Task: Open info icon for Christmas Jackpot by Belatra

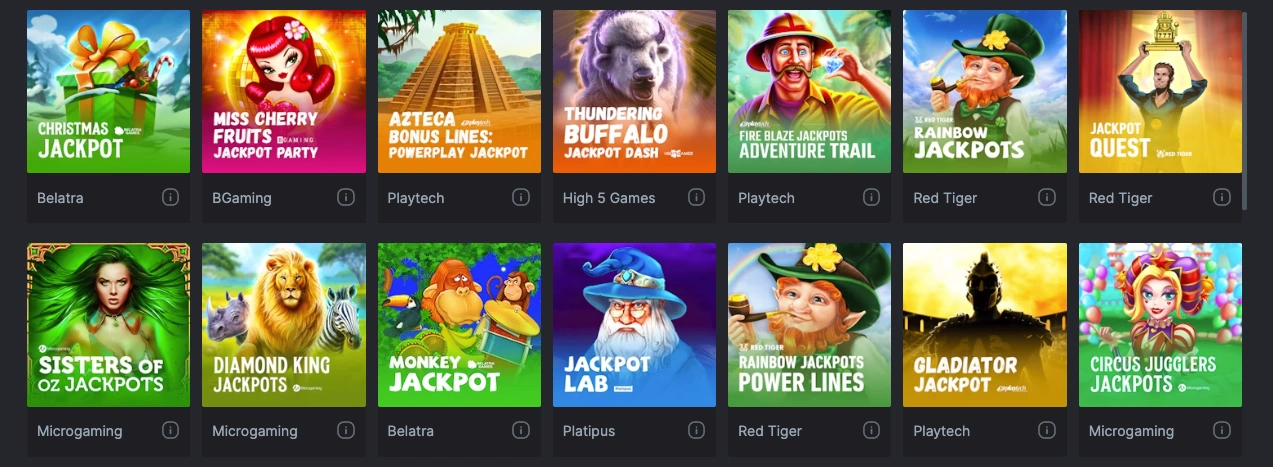Action: (x=170, y=197)
